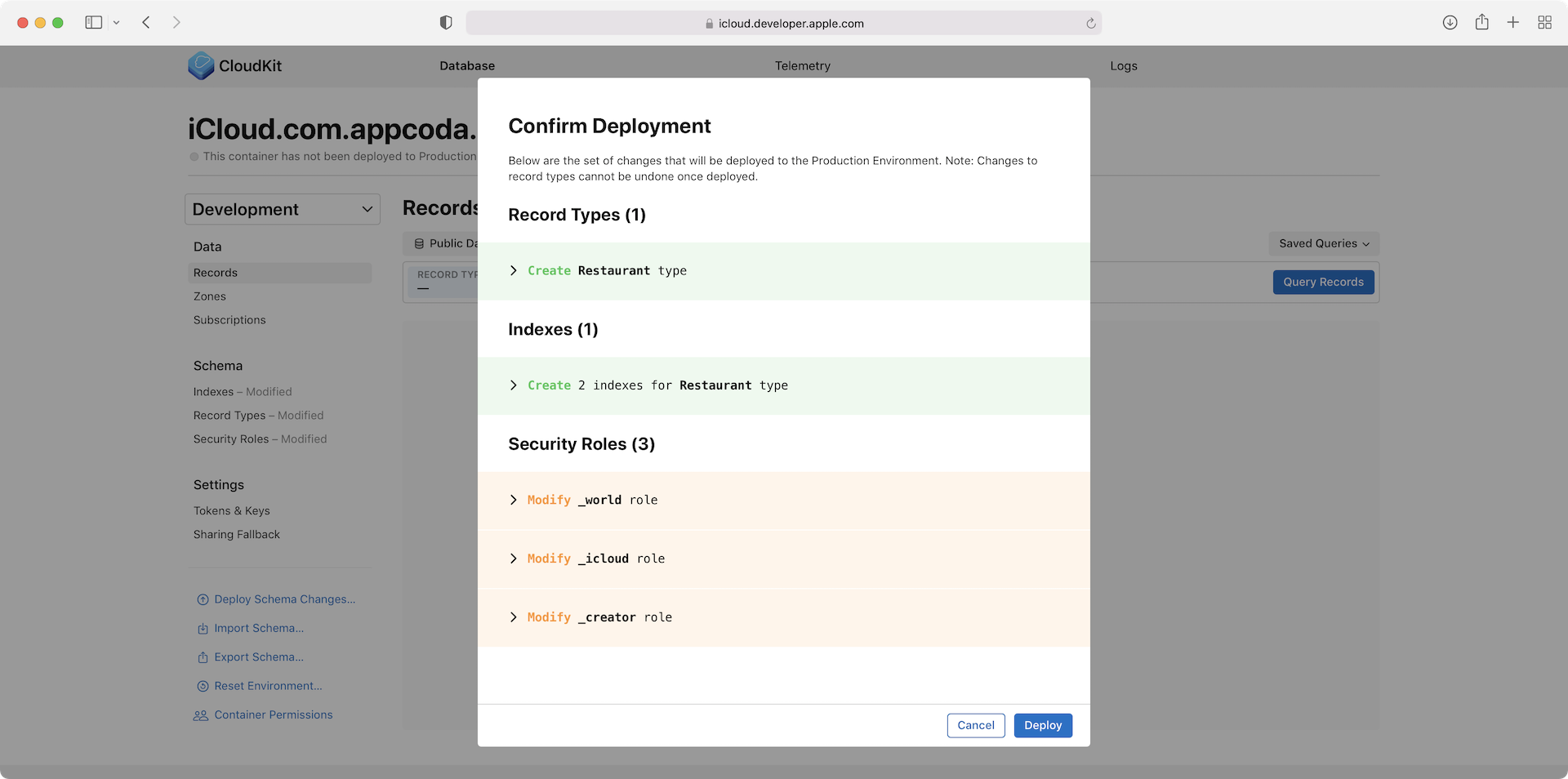The image size is (1568, 779).
Task: Click the Safari sidebar toggle icon
Action: point(94,23)
